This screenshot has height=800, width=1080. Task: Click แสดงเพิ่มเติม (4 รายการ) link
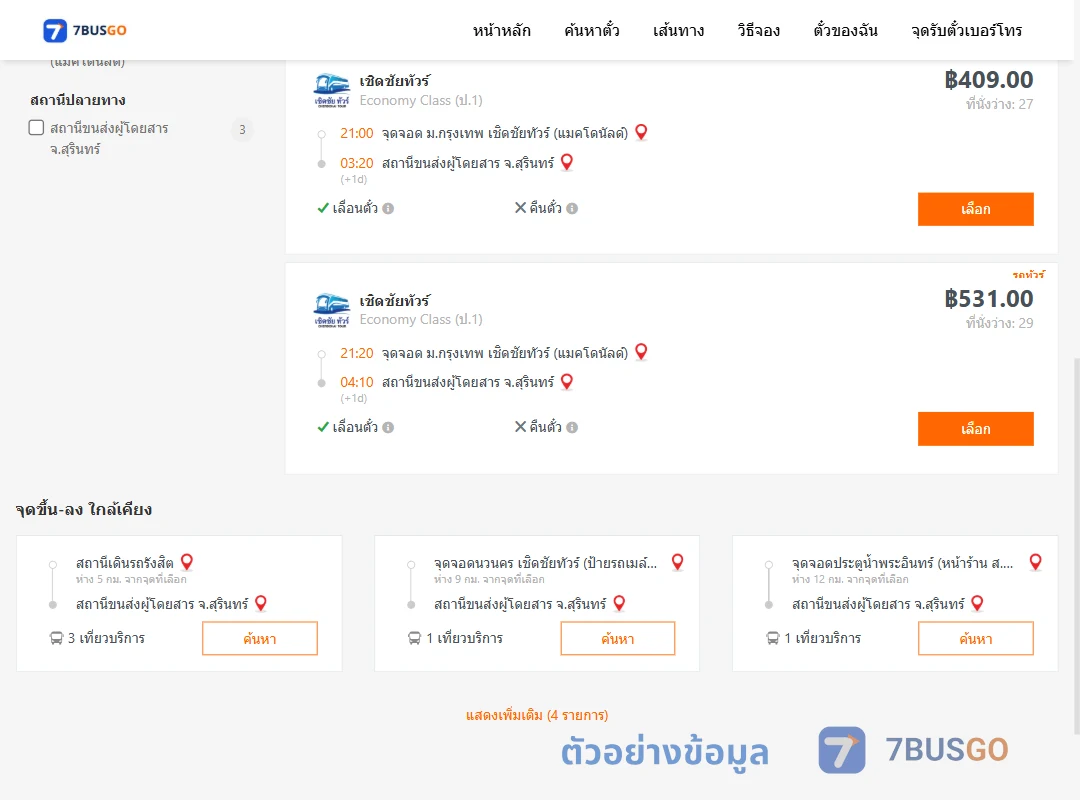click(537, 715)
